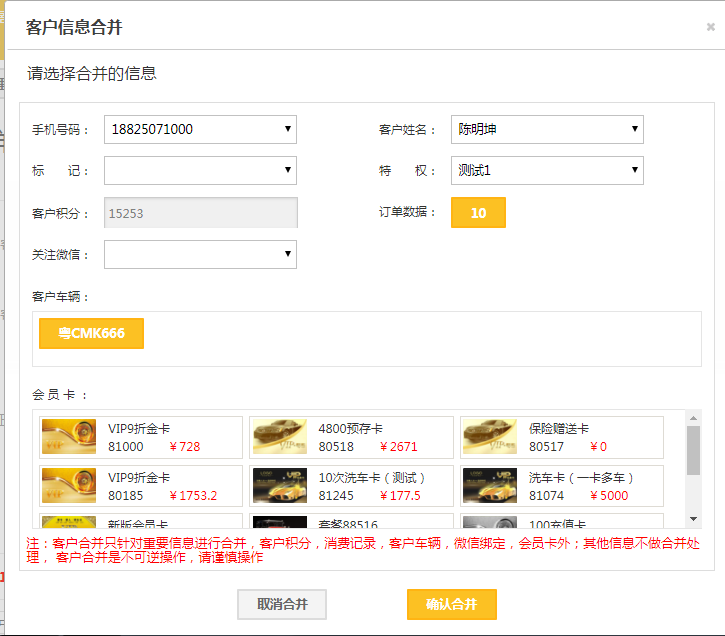Click the VIP9折金卡 81000 card thumbnail
This screenshot has width=725, height=636.
pyautogui.click(x=69, y=437)
